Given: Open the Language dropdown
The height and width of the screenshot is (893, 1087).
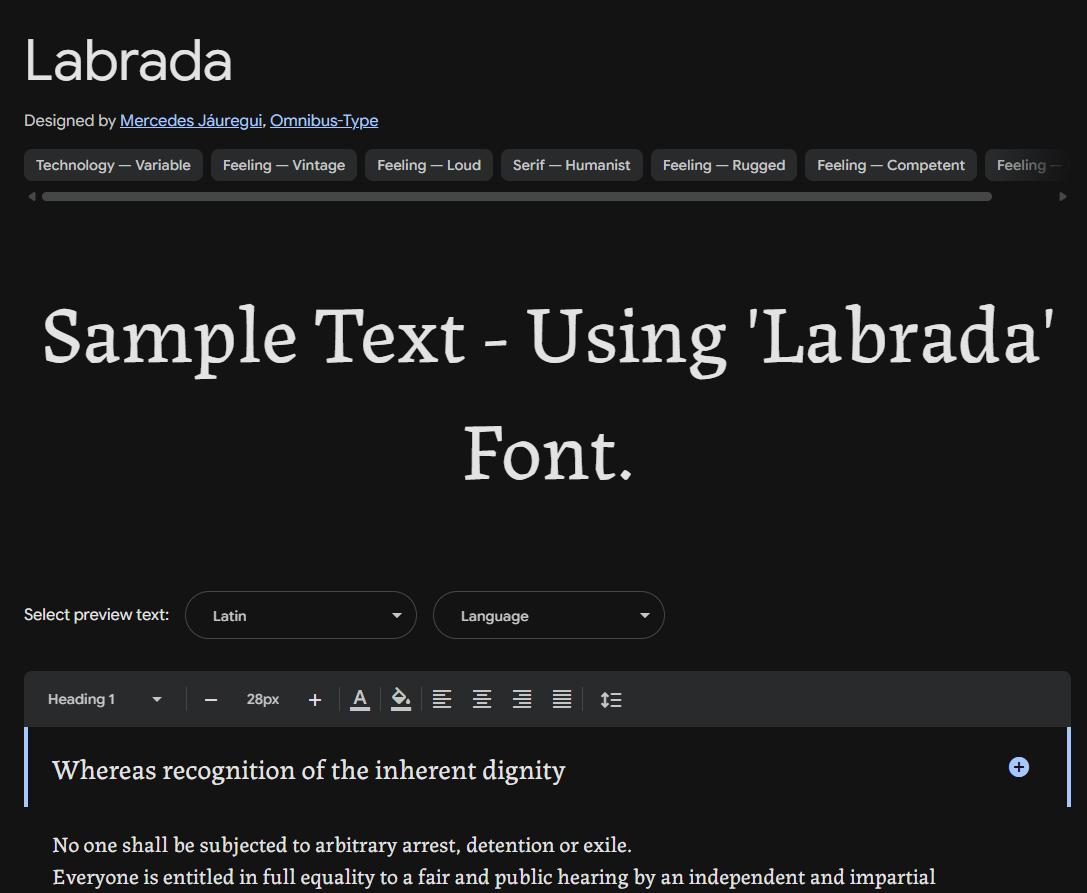Looking at the screenshot, I should [x=549, y=615].
